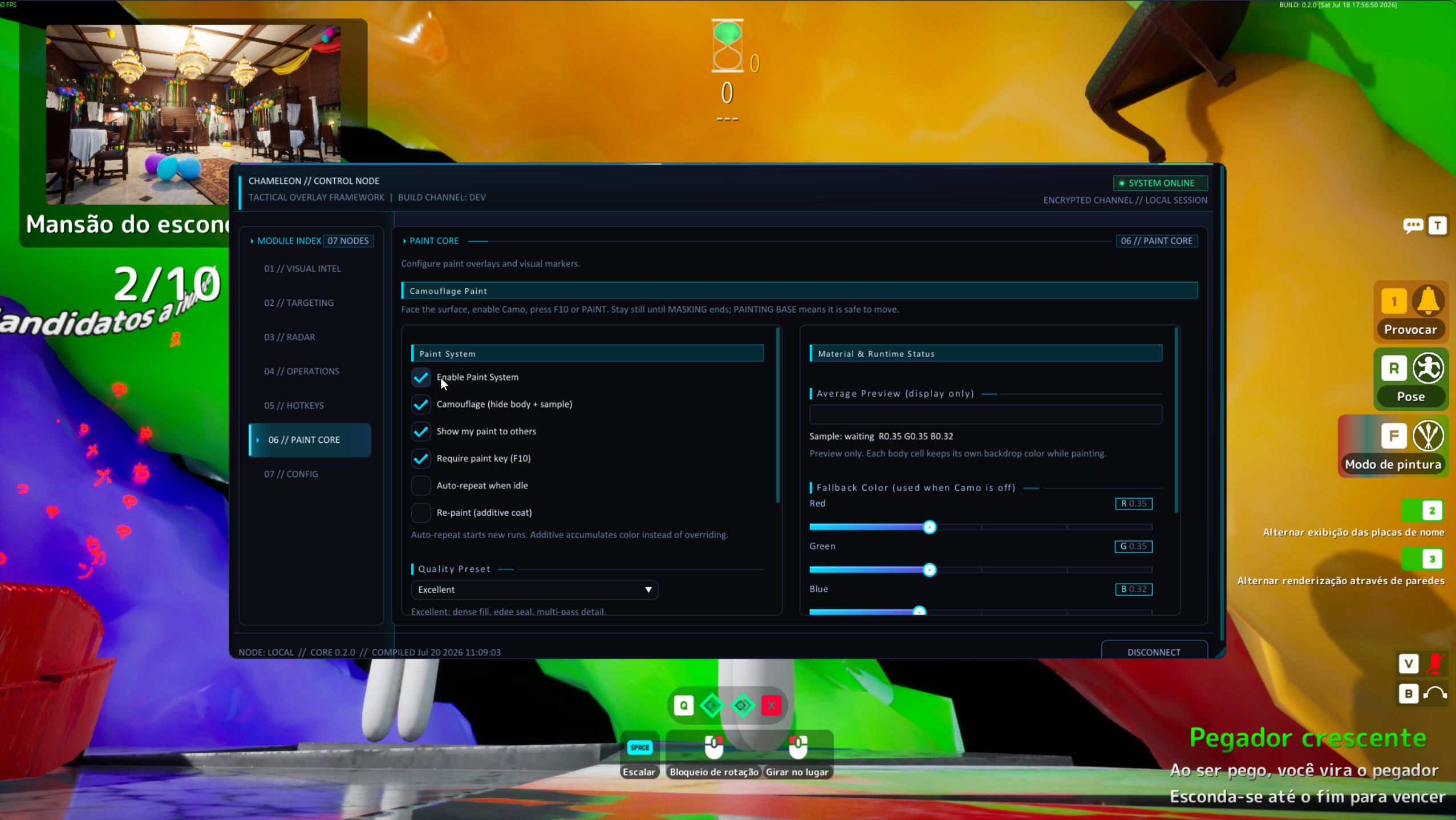Click the Bloqueio de rotação mouse icon

[x=713, y=746]
